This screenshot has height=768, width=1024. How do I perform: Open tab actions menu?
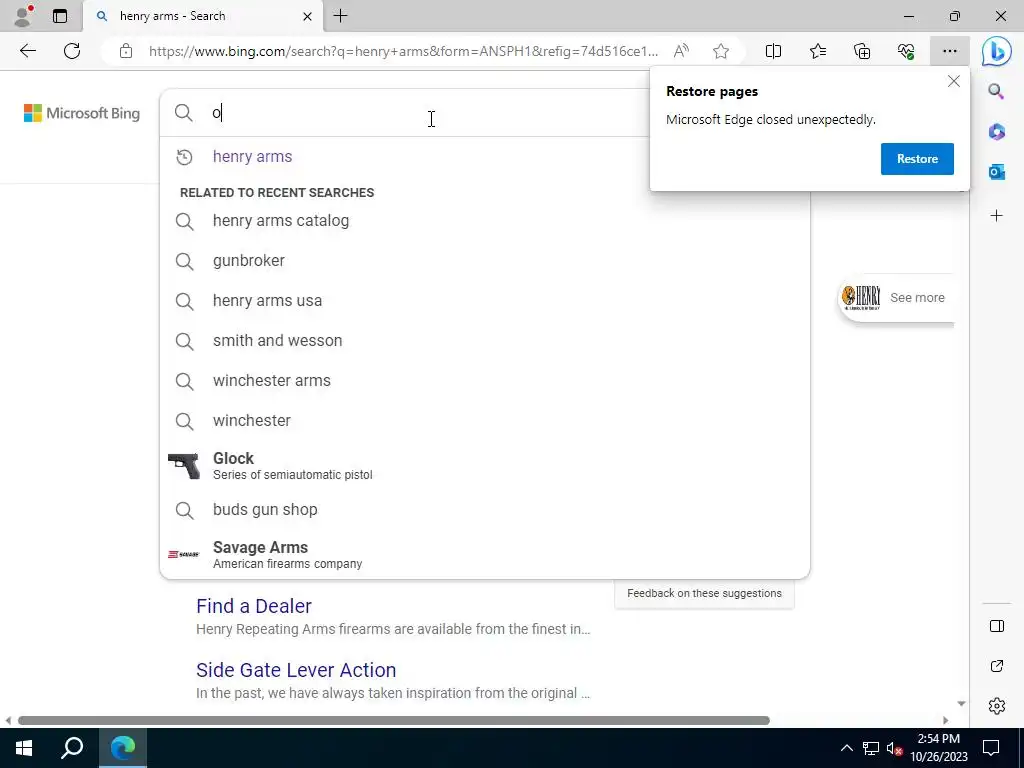coord(60,16)
